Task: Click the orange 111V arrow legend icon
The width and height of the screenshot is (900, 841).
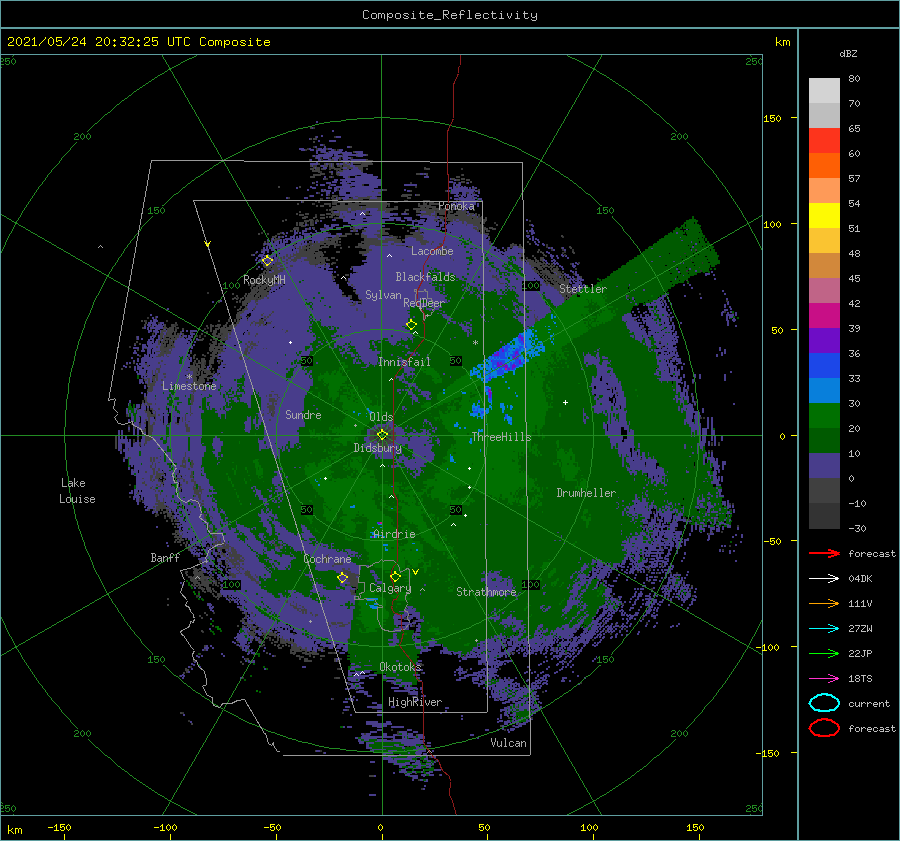Action: [824, 603]
